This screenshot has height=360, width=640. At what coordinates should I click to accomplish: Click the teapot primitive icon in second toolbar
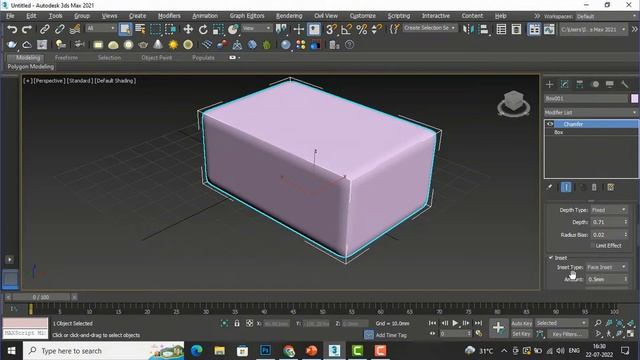[x=143, y=45]
